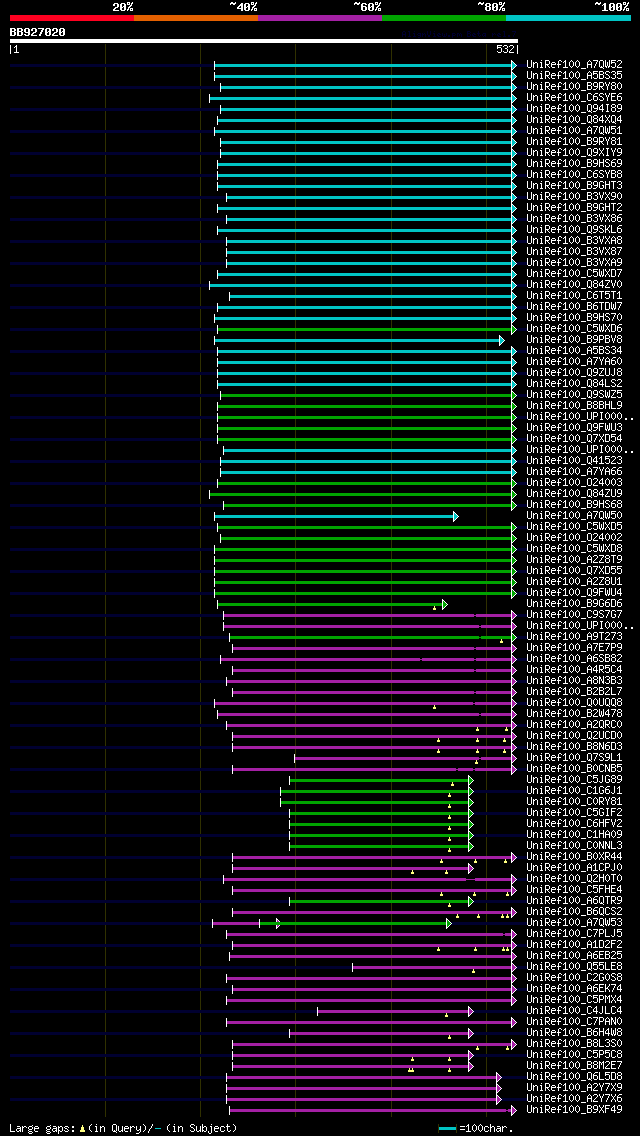Click the purple alignment bar for UniRef100_Q6L5D8
This screenshot has height=1136, width=640.
pyautogui.click(x=364, y=1077)
